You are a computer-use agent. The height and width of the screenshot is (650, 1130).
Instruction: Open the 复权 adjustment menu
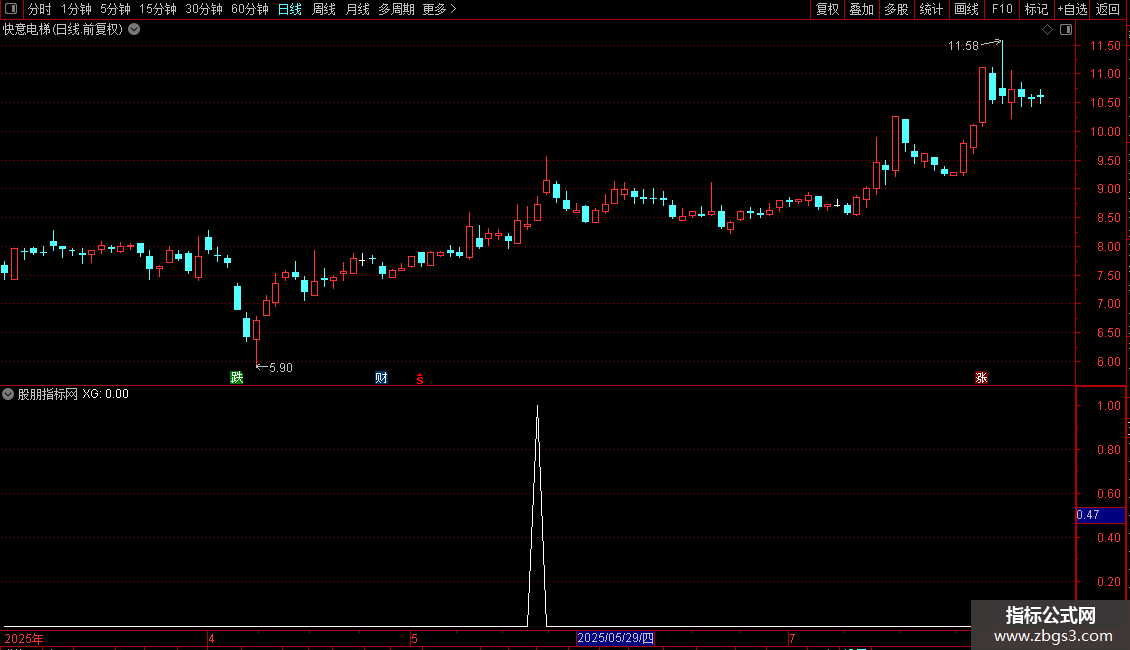pos(827,9)
